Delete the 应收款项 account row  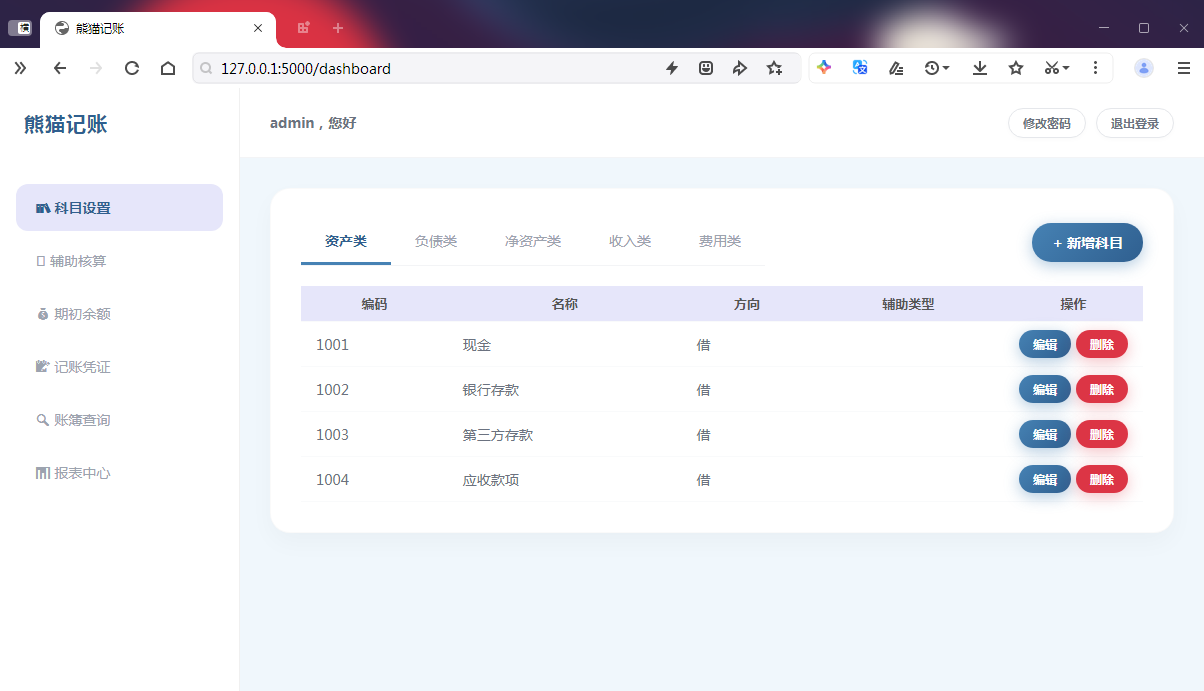[1101, 480]
